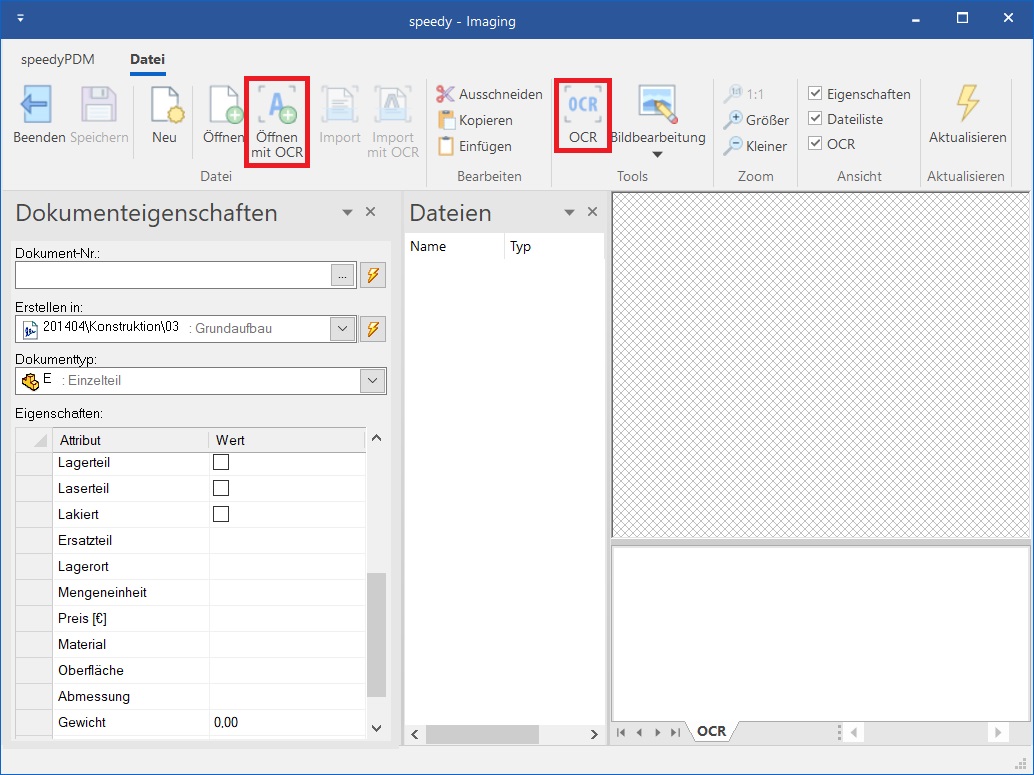Expand the Dokumenttyp dropdown

(x=373, y=381)
